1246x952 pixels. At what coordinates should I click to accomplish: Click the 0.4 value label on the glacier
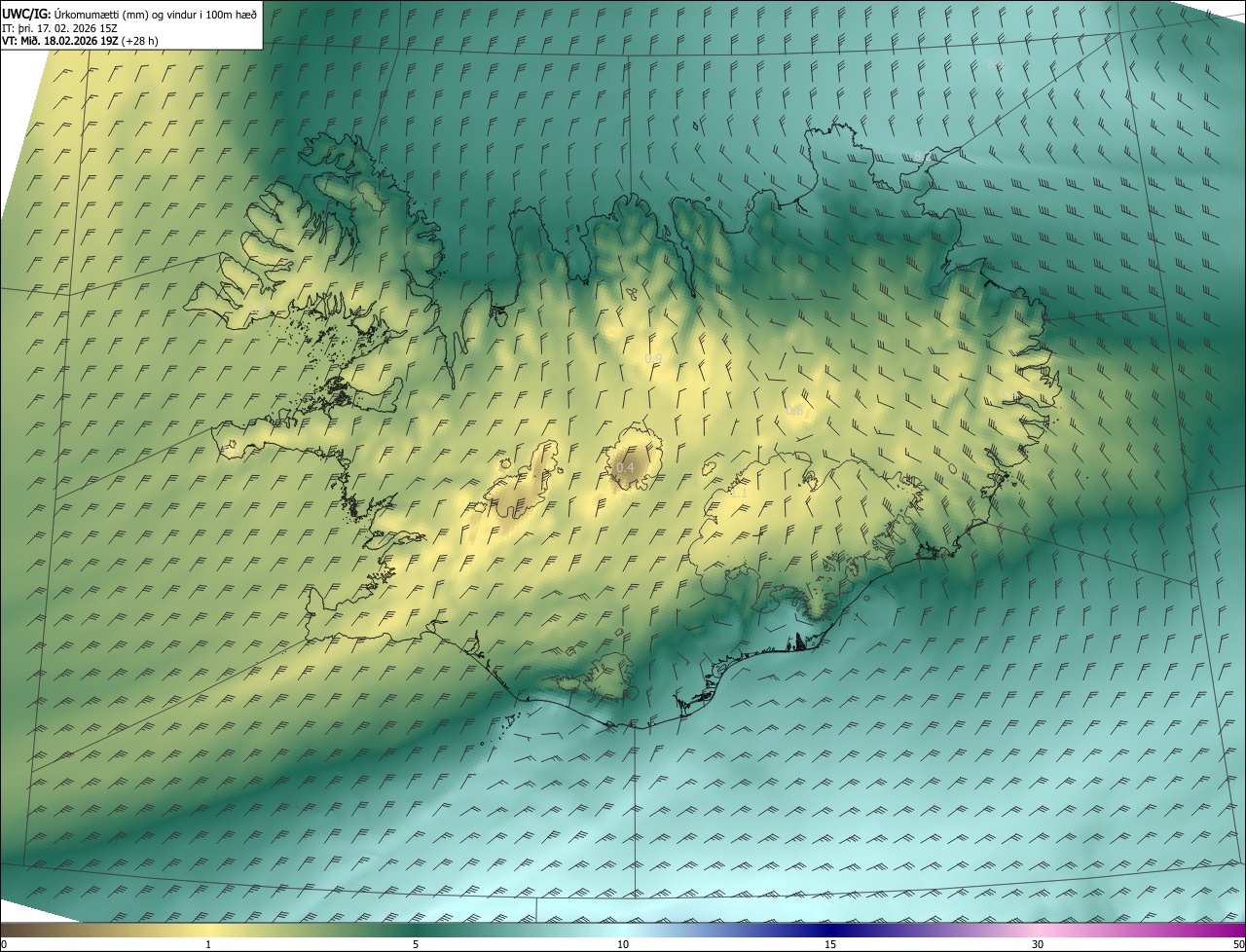pos(626,468)
